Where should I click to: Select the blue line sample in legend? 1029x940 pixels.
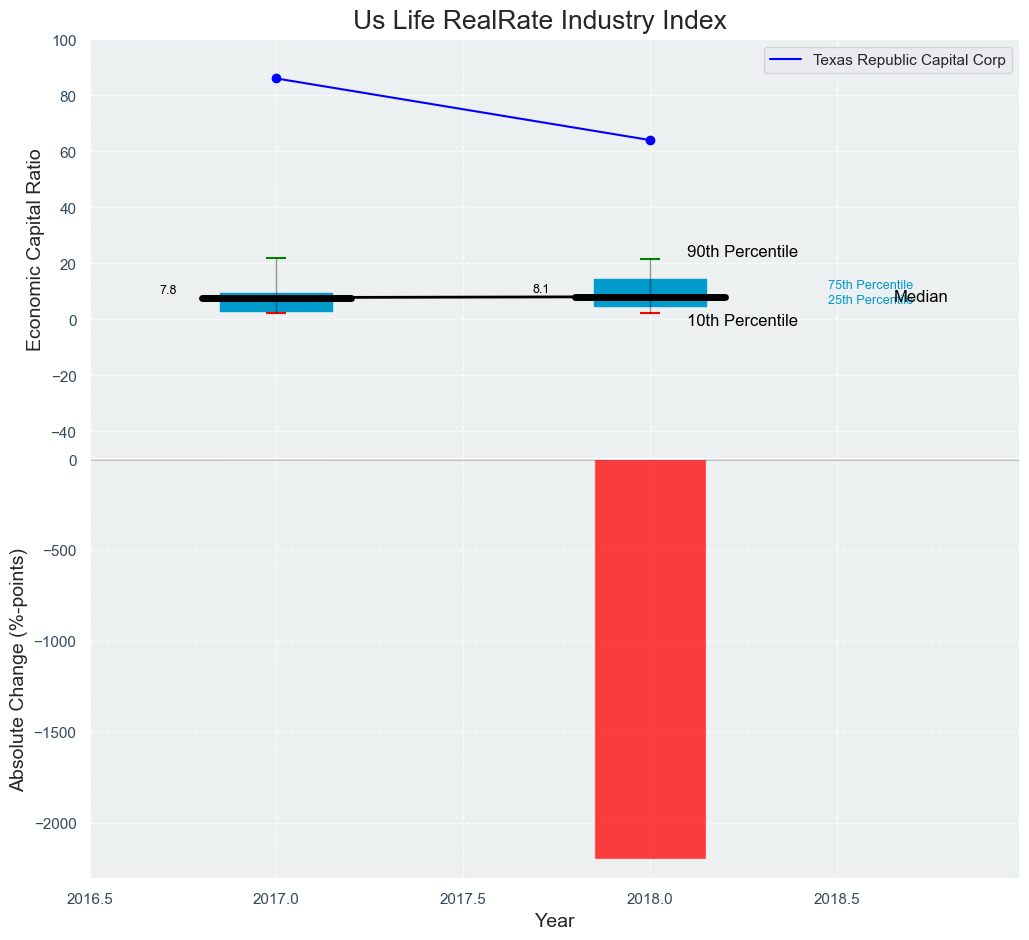pyautogui.click(x=786, y=60)
